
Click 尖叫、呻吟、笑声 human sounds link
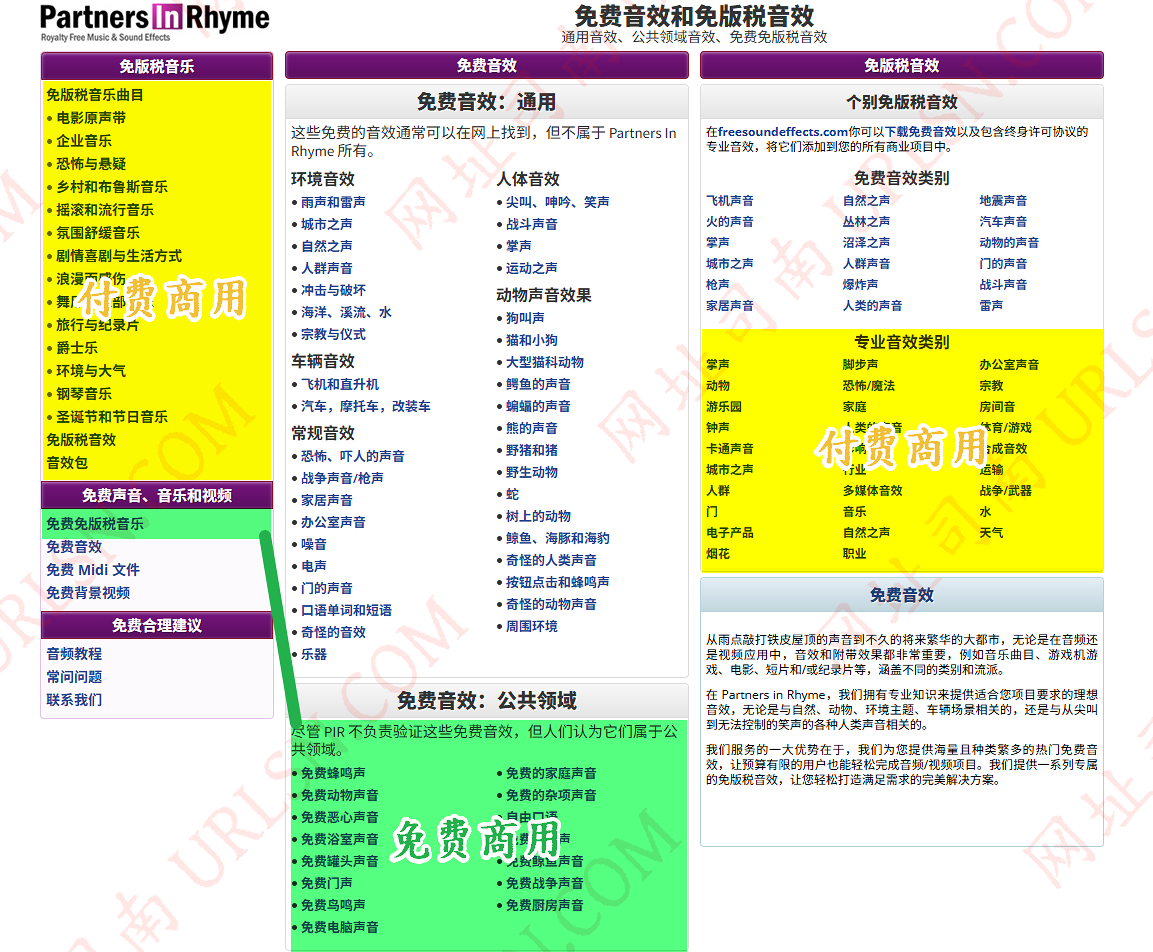click(x=557, y=202)
